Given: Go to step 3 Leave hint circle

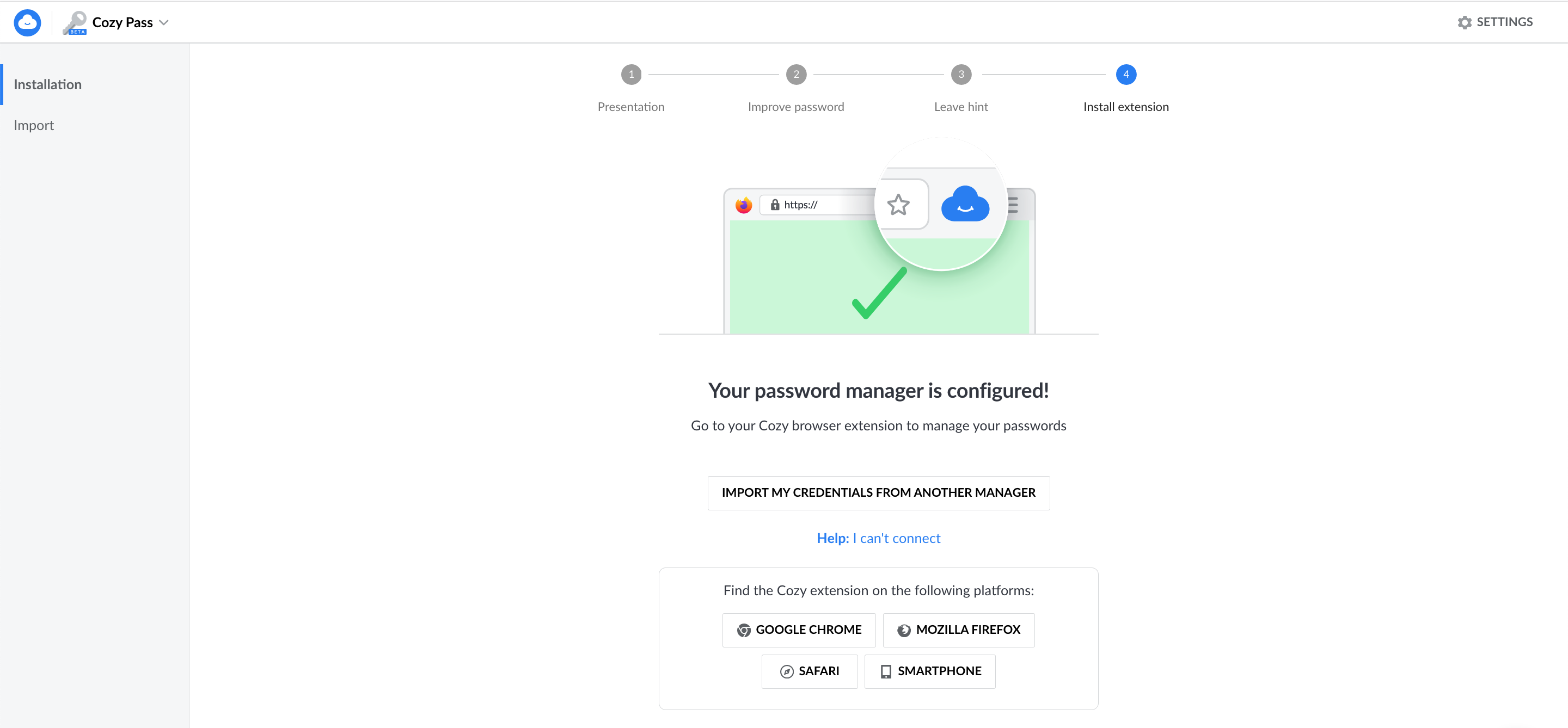Looking at the screenshot, I should point(961,74).
